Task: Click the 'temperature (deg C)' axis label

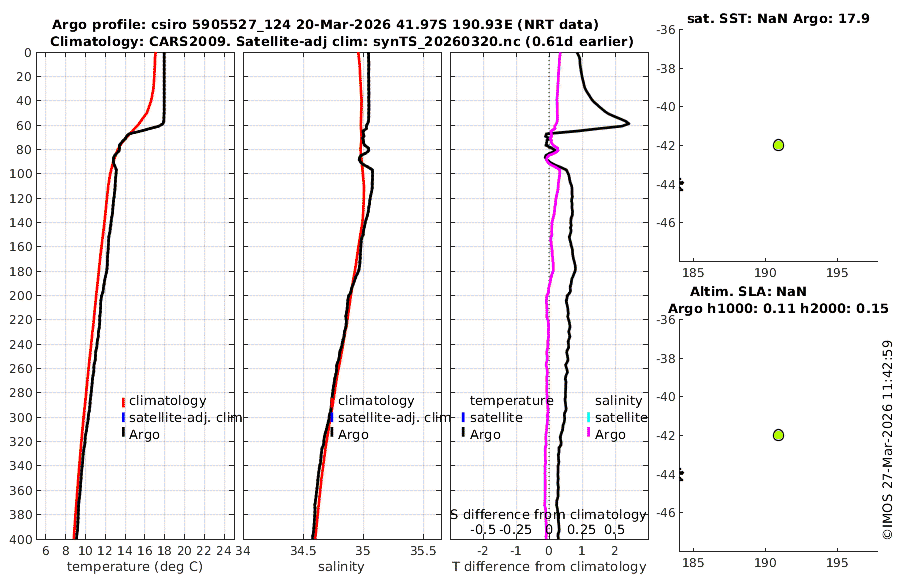Action: [x=135, y=567]
